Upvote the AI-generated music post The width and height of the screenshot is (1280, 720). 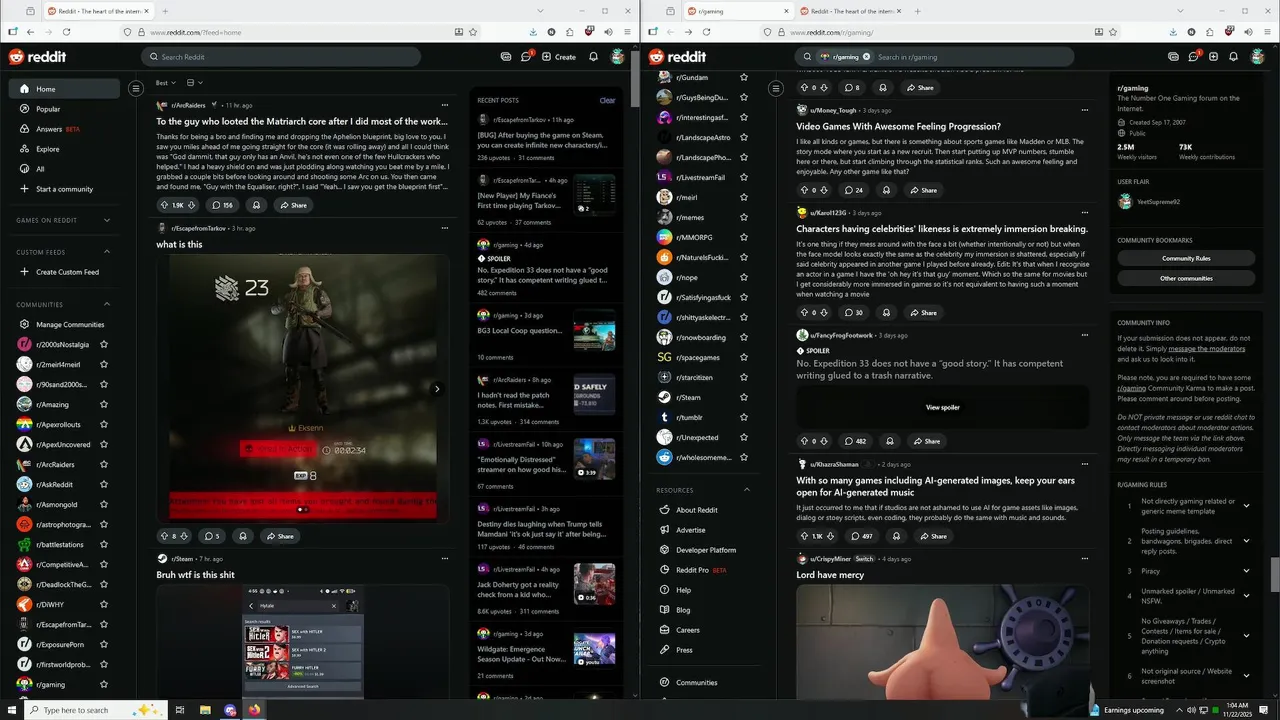click(805, 536)
